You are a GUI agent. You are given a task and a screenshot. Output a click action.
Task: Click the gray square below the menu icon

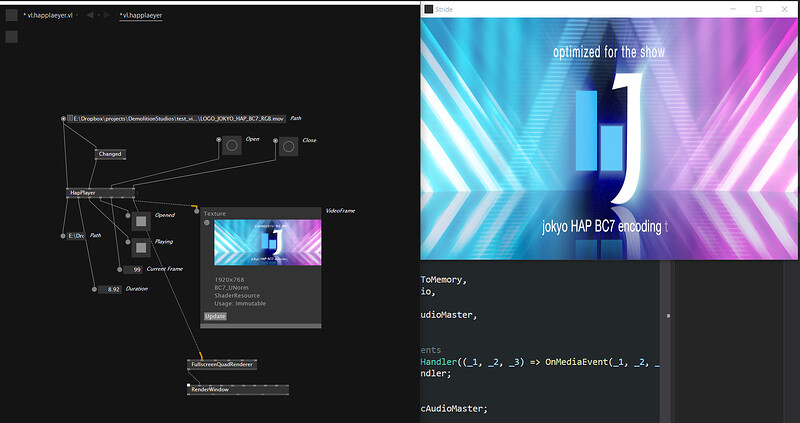pyautogui.click(x=11, y=37)
